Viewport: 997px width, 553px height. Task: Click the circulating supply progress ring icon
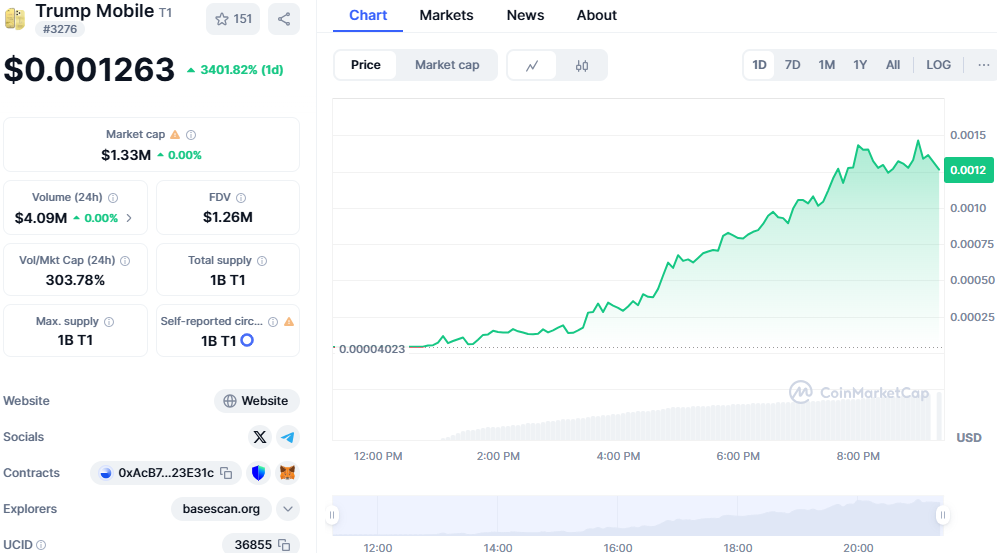(x=247, y=340)
